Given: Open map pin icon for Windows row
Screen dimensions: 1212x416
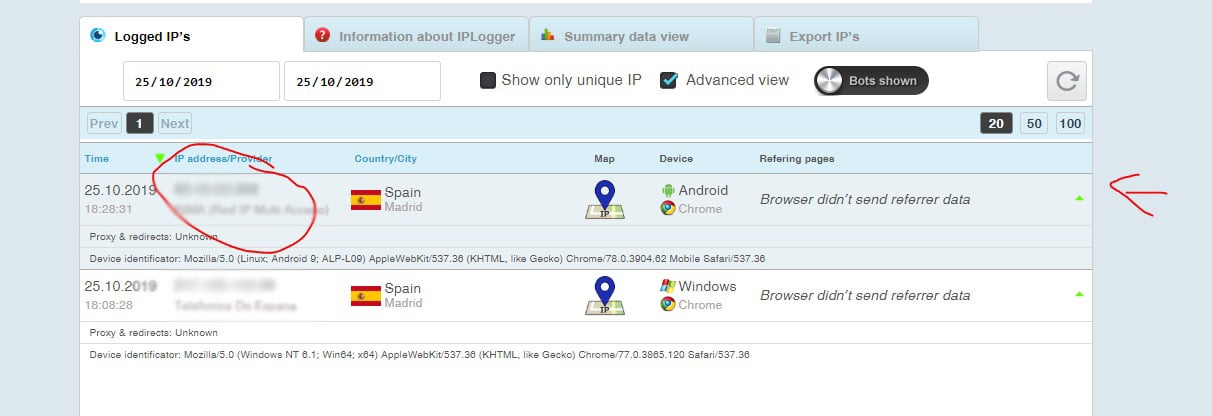Looking at the screenshot, I should (x=604, y=295).
